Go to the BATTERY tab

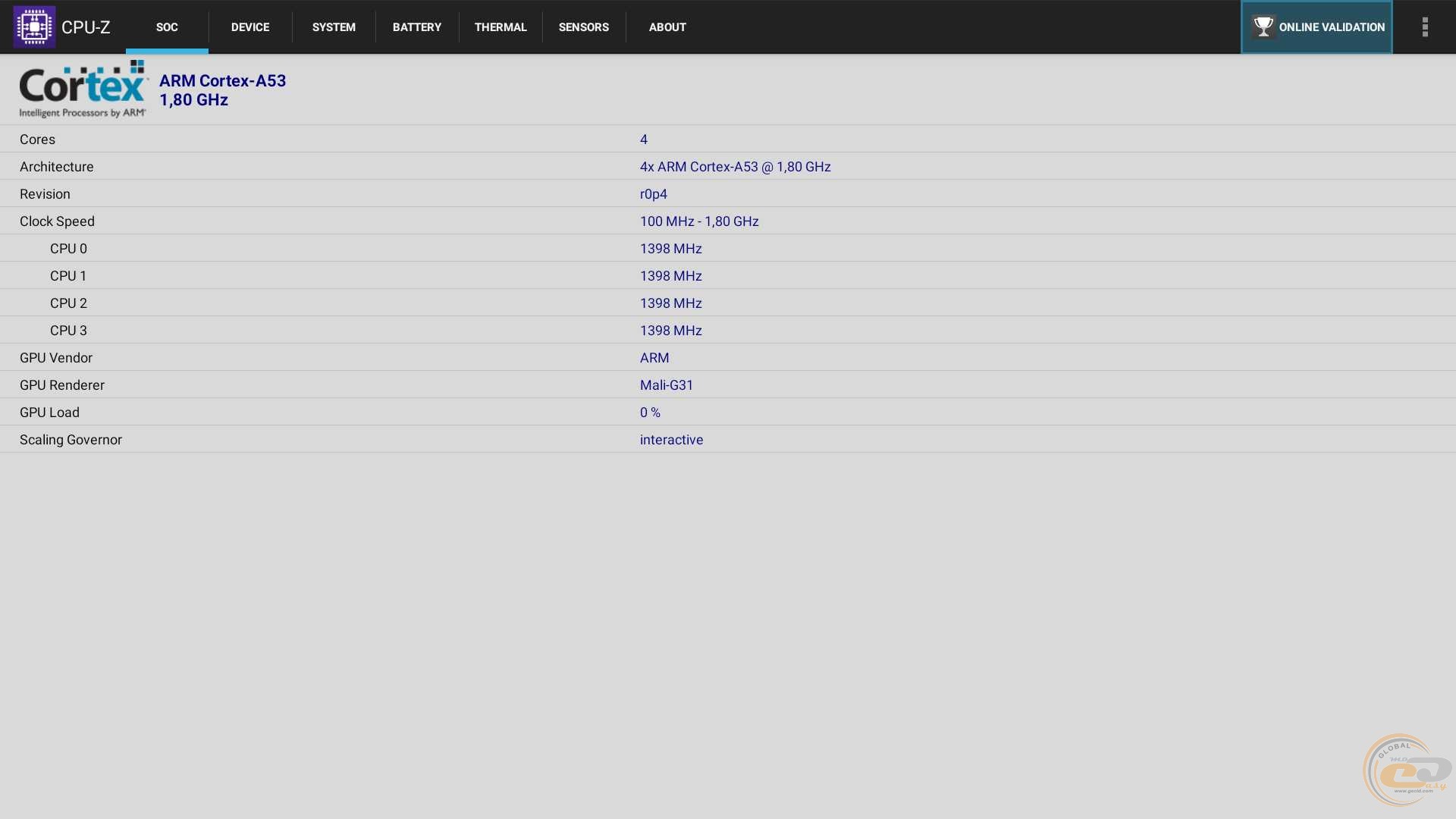[x=417, y=27]
